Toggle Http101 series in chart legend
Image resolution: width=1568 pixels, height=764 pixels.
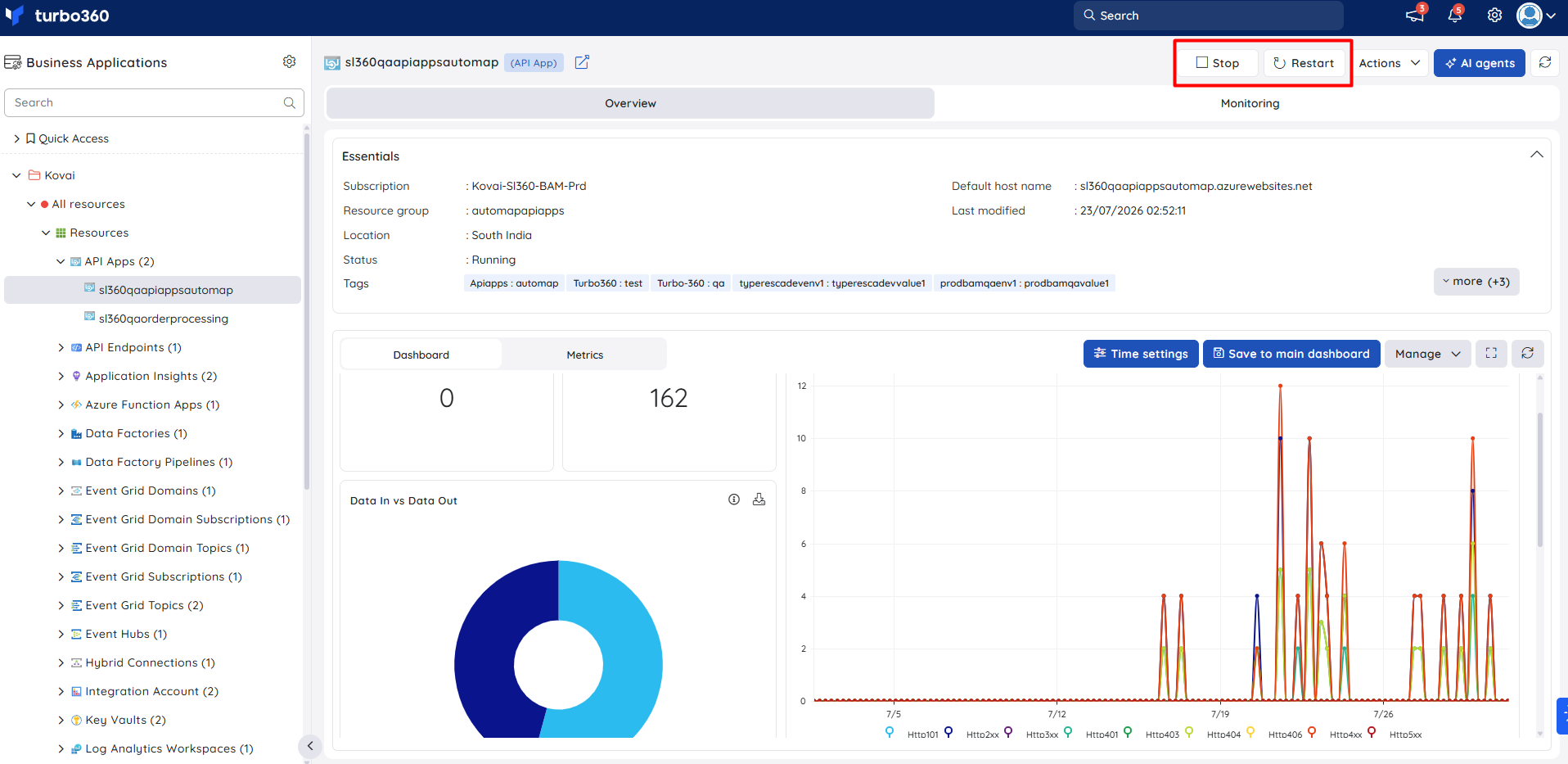[913, 734]
